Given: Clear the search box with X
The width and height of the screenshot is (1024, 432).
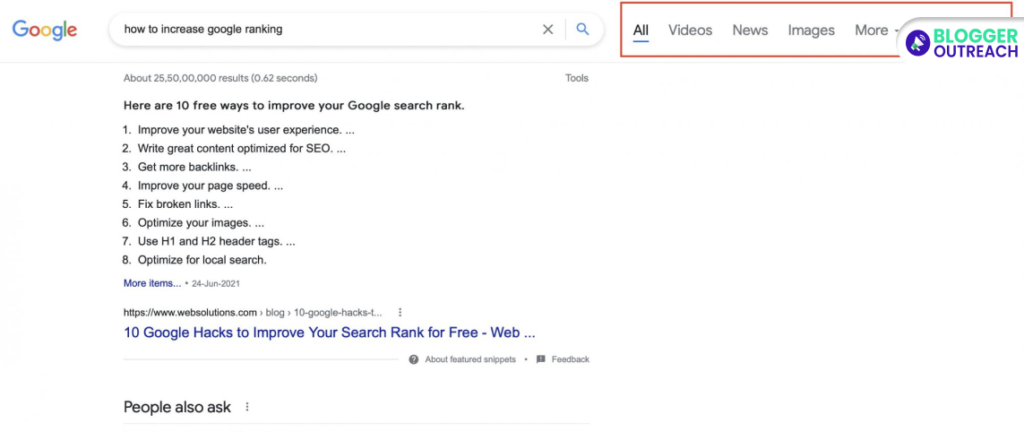Looking at the screenshot, I should pyautogui.click(x=548, y=30).
